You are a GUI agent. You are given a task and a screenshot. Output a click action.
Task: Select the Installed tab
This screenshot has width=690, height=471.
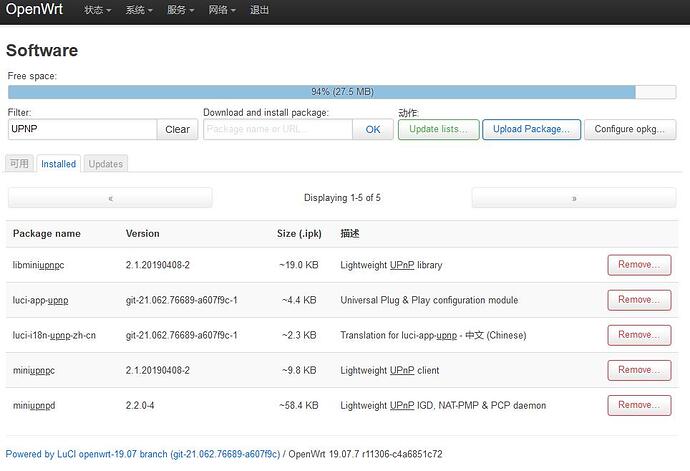59,164
